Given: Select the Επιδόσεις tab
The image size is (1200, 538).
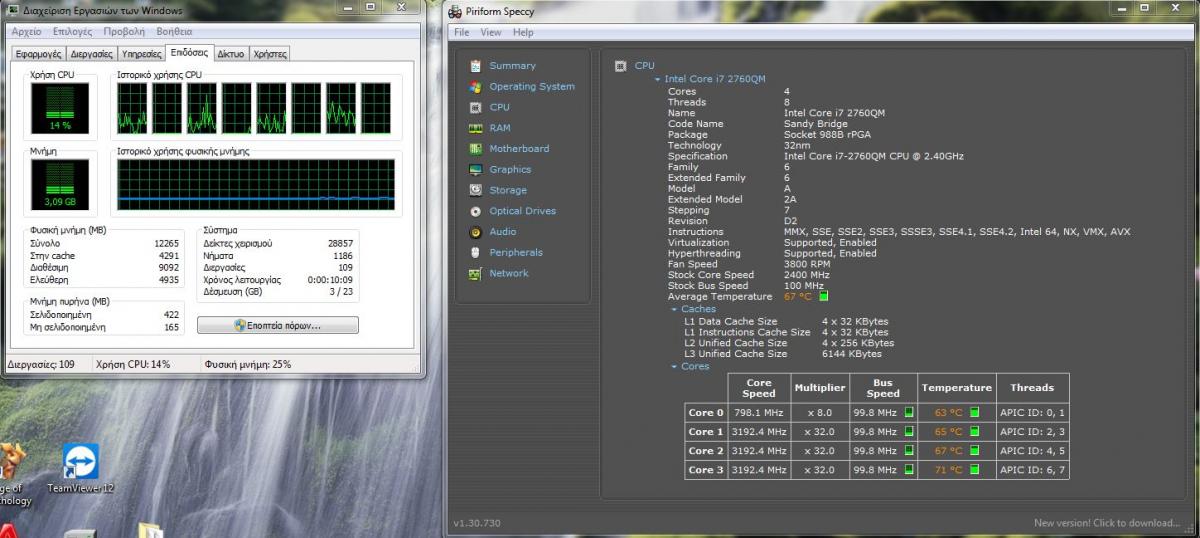Looking at the screenshot, I should point(189,52).
